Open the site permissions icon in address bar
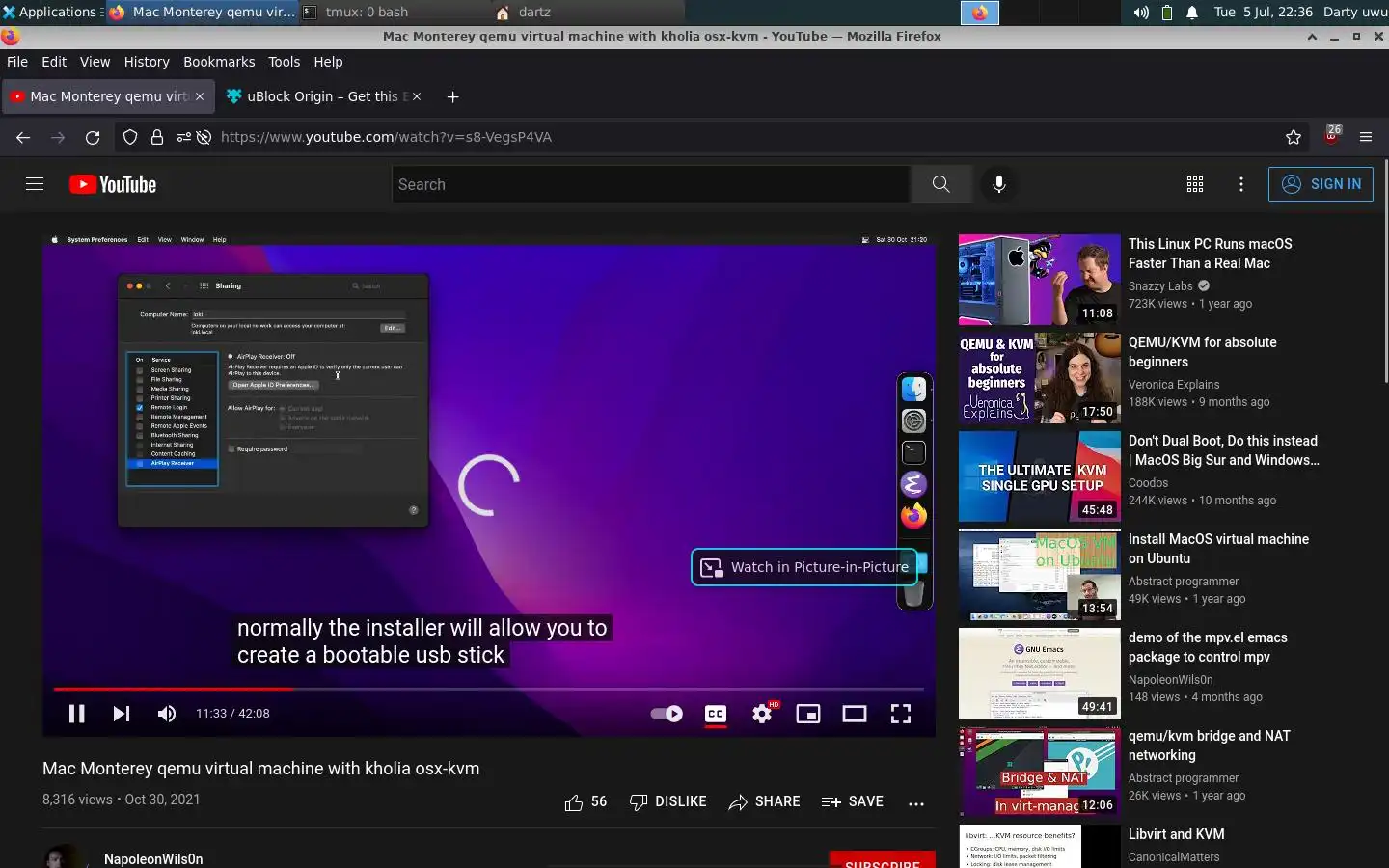This screenshot has height=868, width=1389. coord(183,137)
